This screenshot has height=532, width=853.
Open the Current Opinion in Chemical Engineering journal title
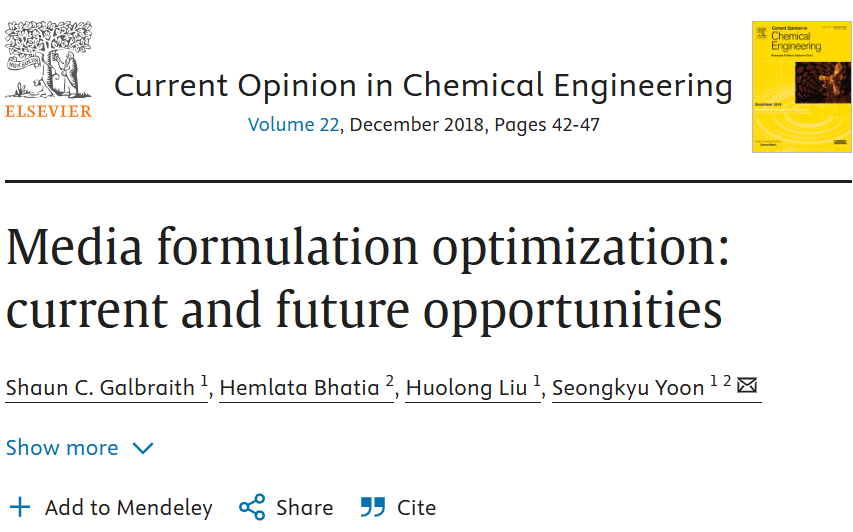point(423,86)
